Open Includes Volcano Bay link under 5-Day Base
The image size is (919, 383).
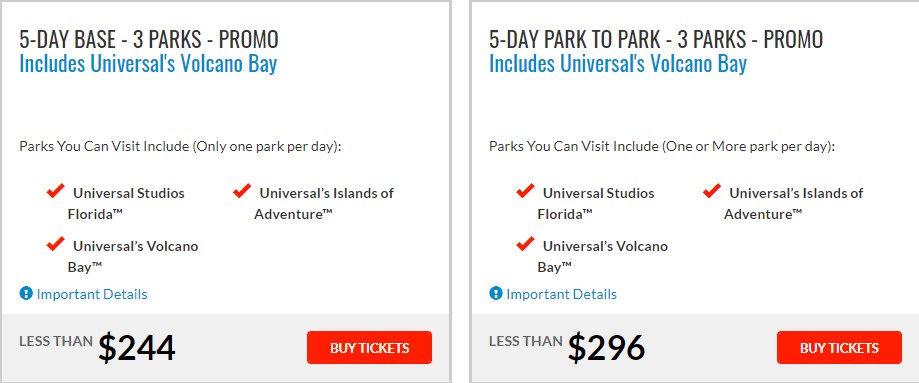pos(148,64)
